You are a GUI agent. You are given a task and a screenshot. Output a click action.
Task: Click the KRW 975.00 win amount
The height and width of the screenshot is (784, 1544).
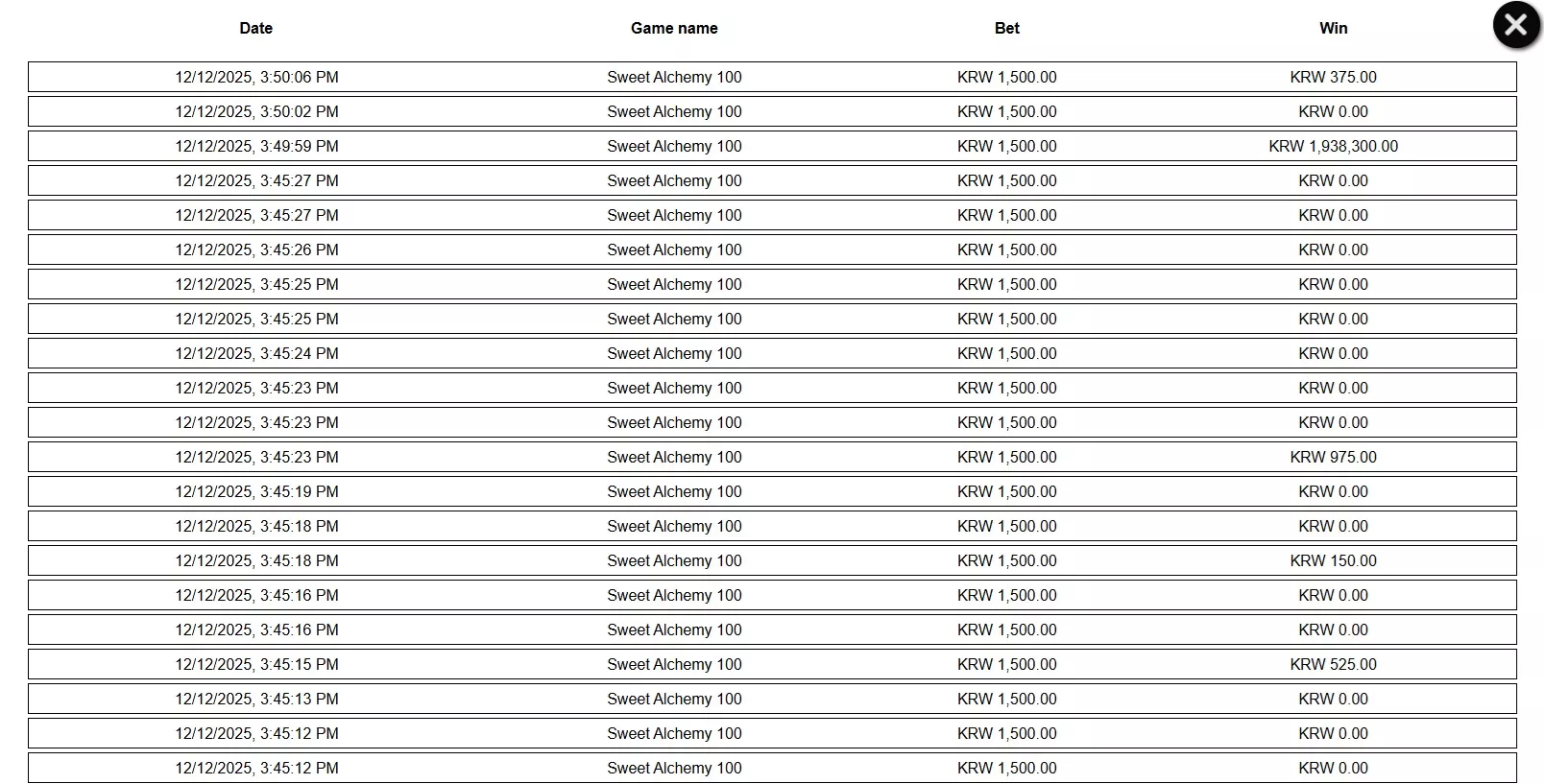coord(1334,457)
